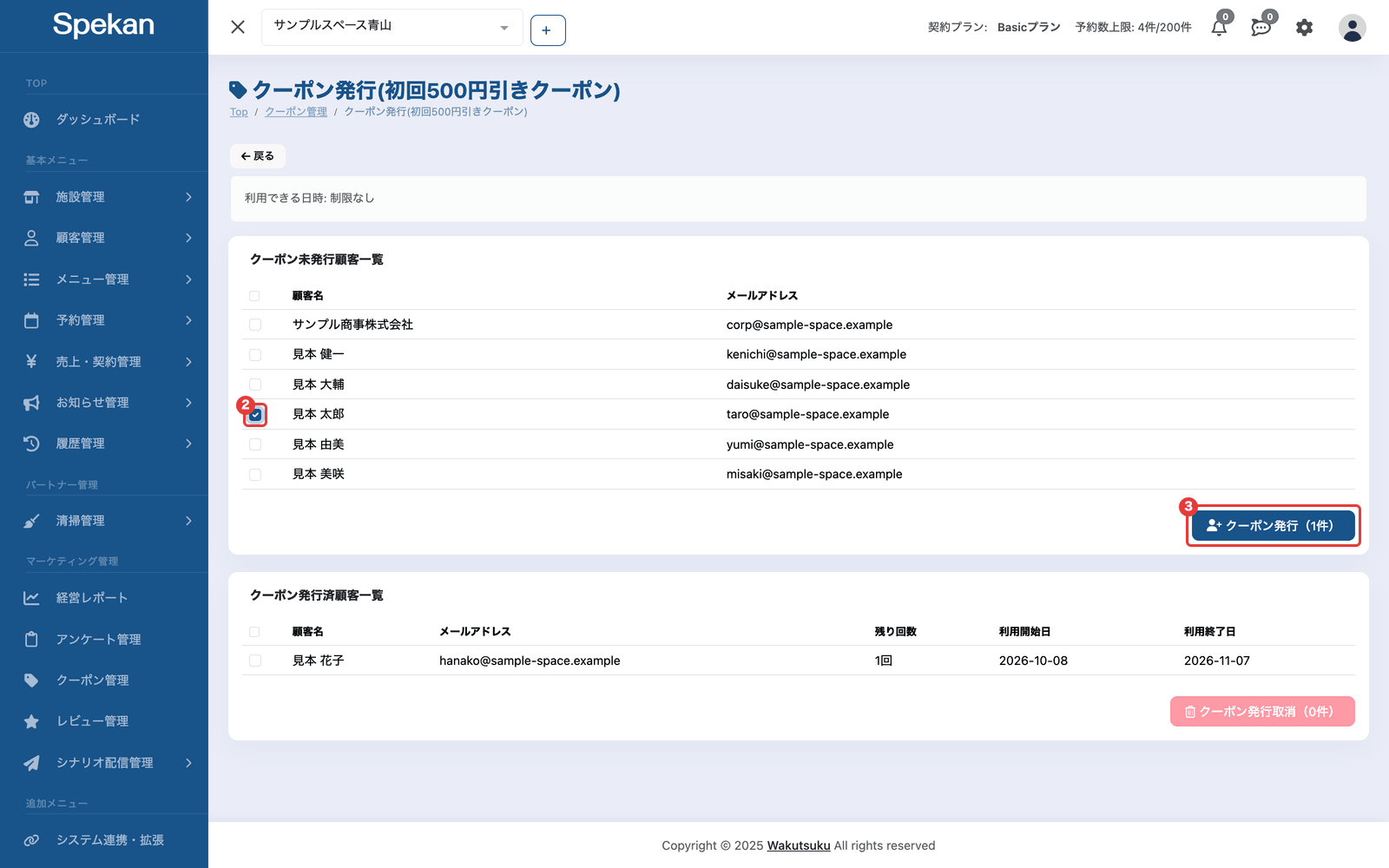Click the 予約管理 calendar icon
Screen dimensions: 1389x868
pos(32,320)
